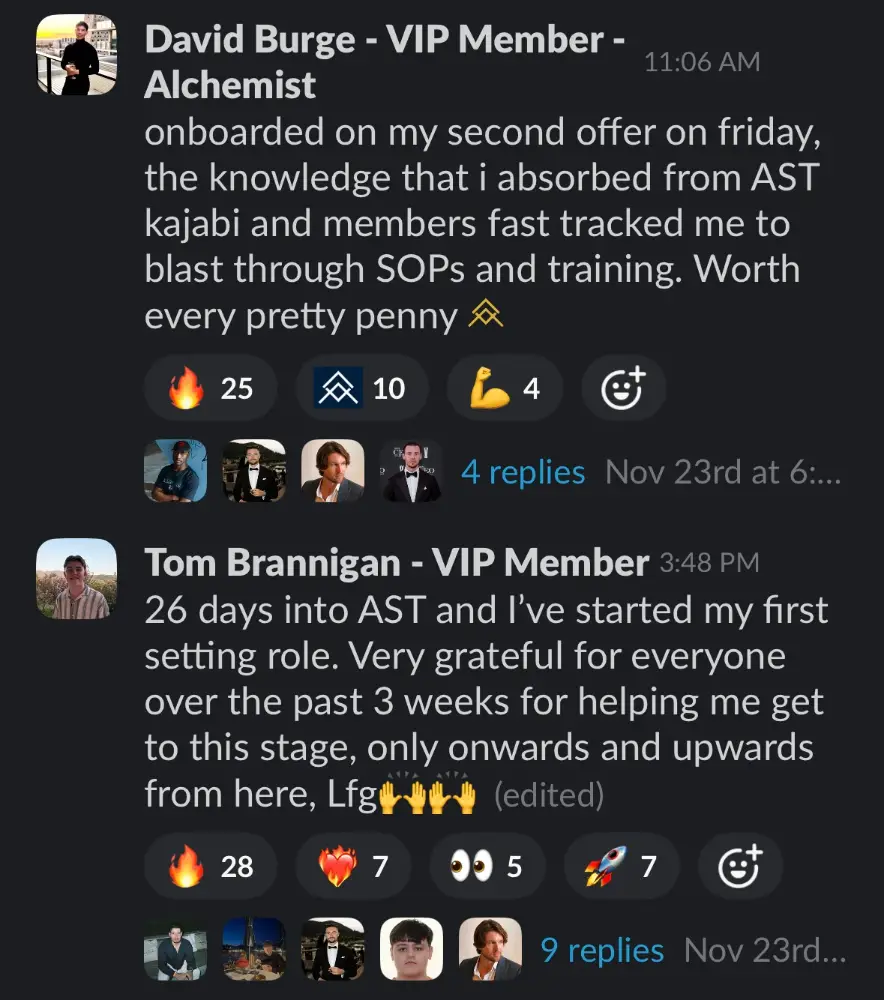Click Tom Brannigan's username
The image size is (884, 1000).
(x=396, y=563)
